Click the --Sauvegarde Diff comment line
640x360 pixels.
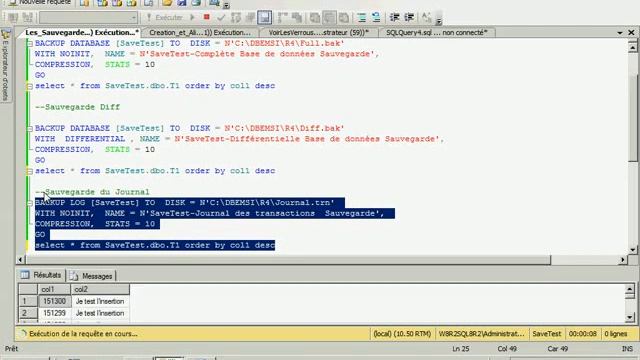[x=78, y=107]
